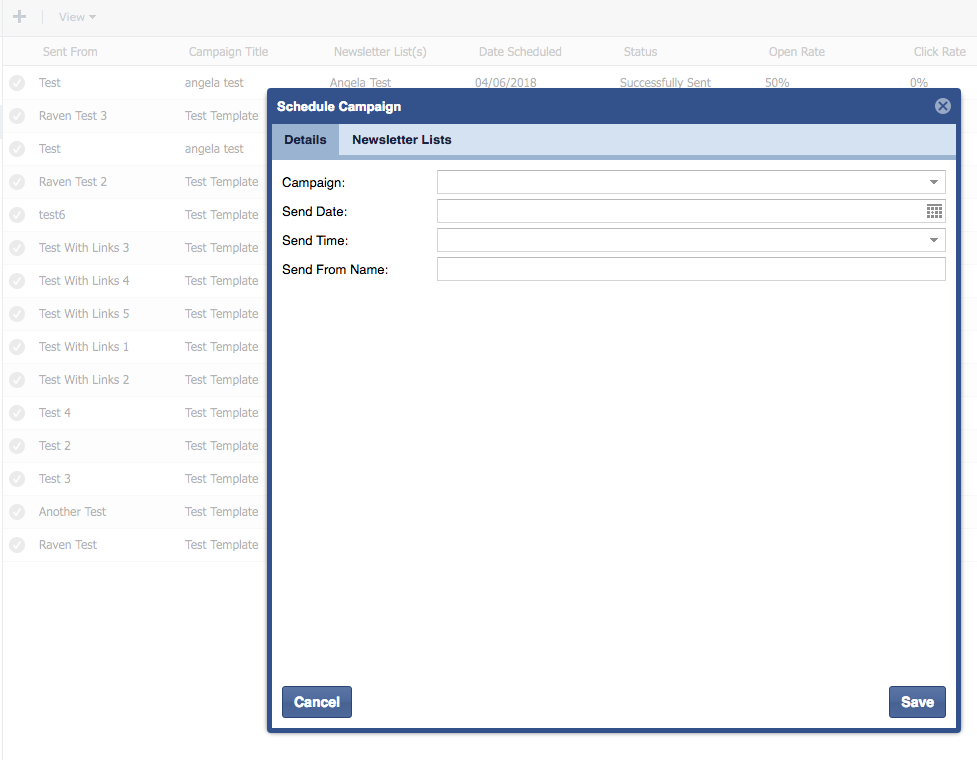
Task: Mark the check circle on Test 4 row
Action: [x=17, y=413]
